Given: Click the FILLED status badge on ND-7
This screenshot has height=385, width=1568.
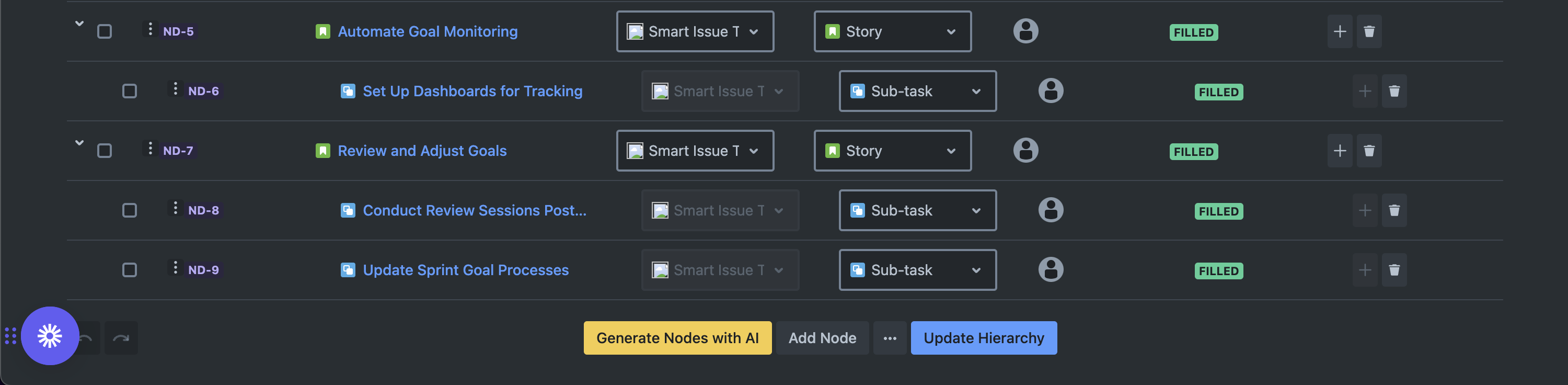Looking at the screenshot, I should tap(1193, 152).
